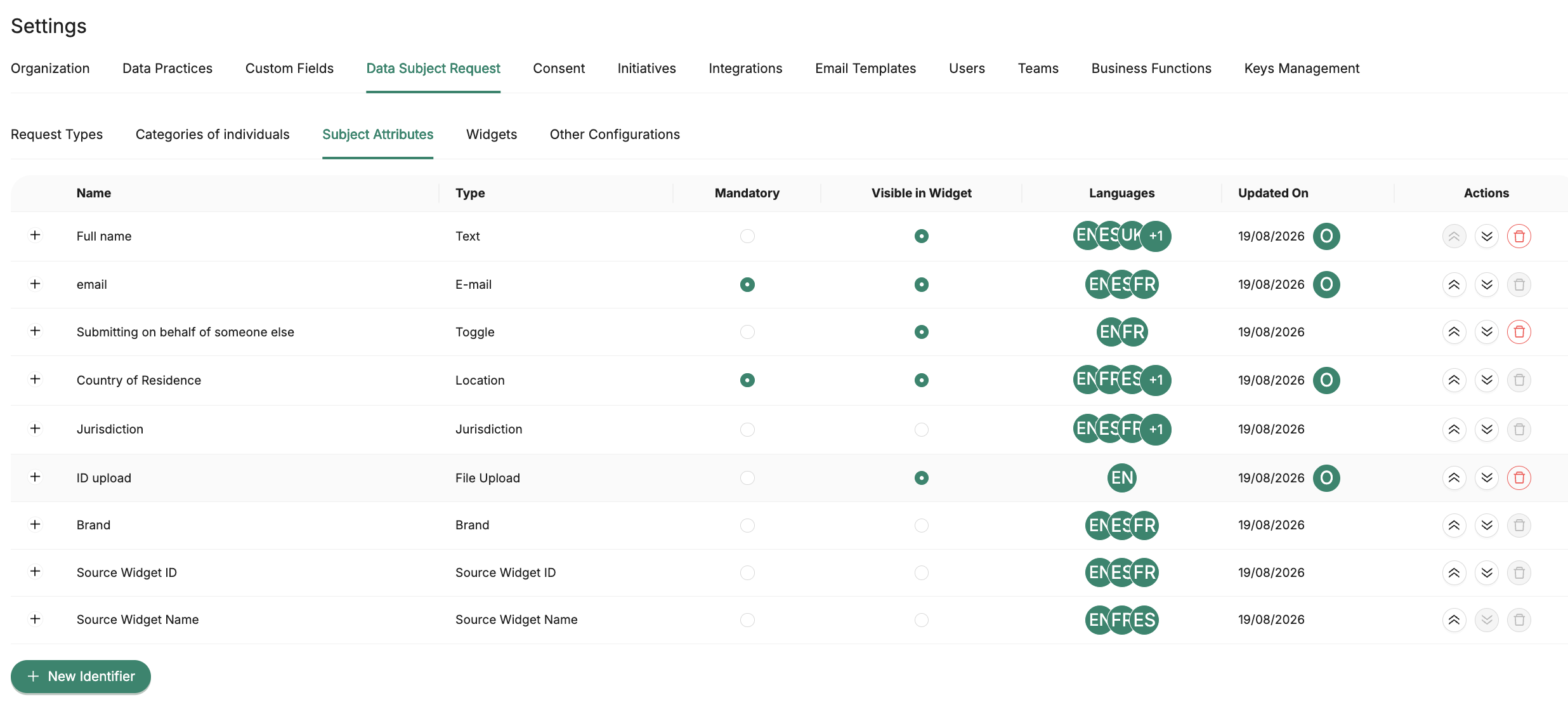
Task: Click the Name column header
Action: (94, 193)
